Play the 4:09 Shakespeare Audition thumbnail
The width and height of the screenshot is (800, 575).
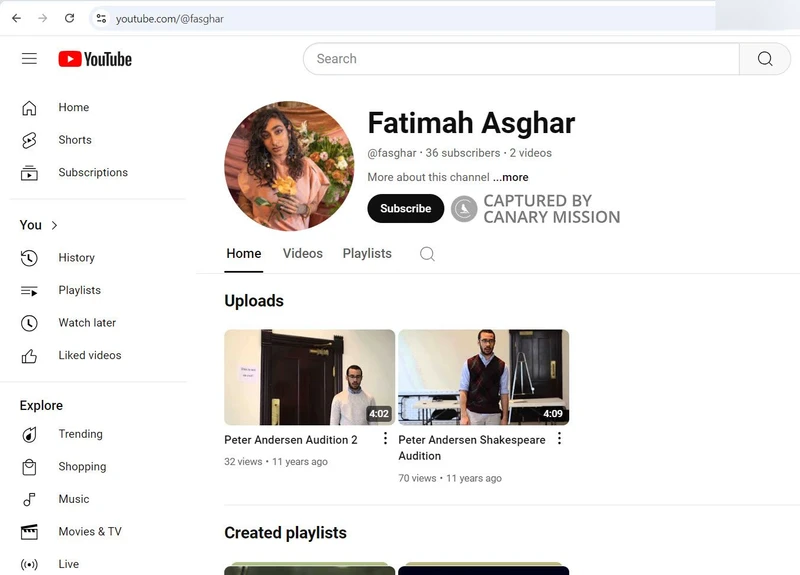pyautogui.click(x=484, y=377)
